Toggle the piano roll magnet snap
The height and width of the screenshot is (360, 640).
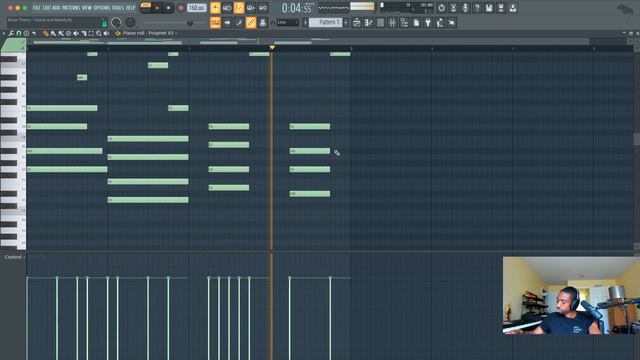click(19, 33)
